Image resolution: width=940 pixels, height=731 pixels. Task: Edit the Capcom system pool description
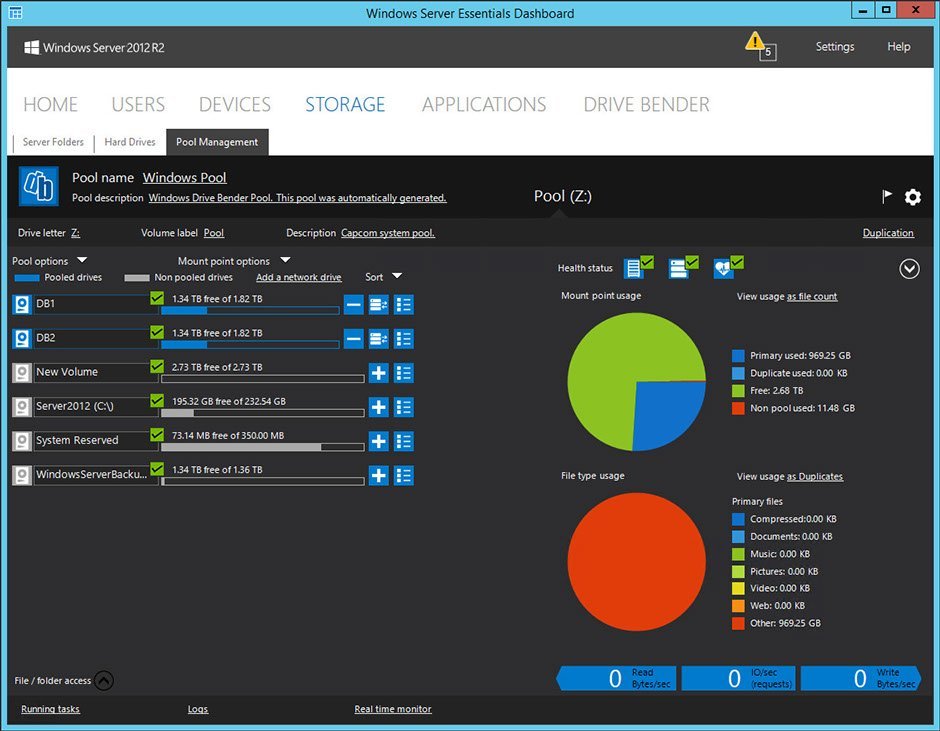(388, 233)
